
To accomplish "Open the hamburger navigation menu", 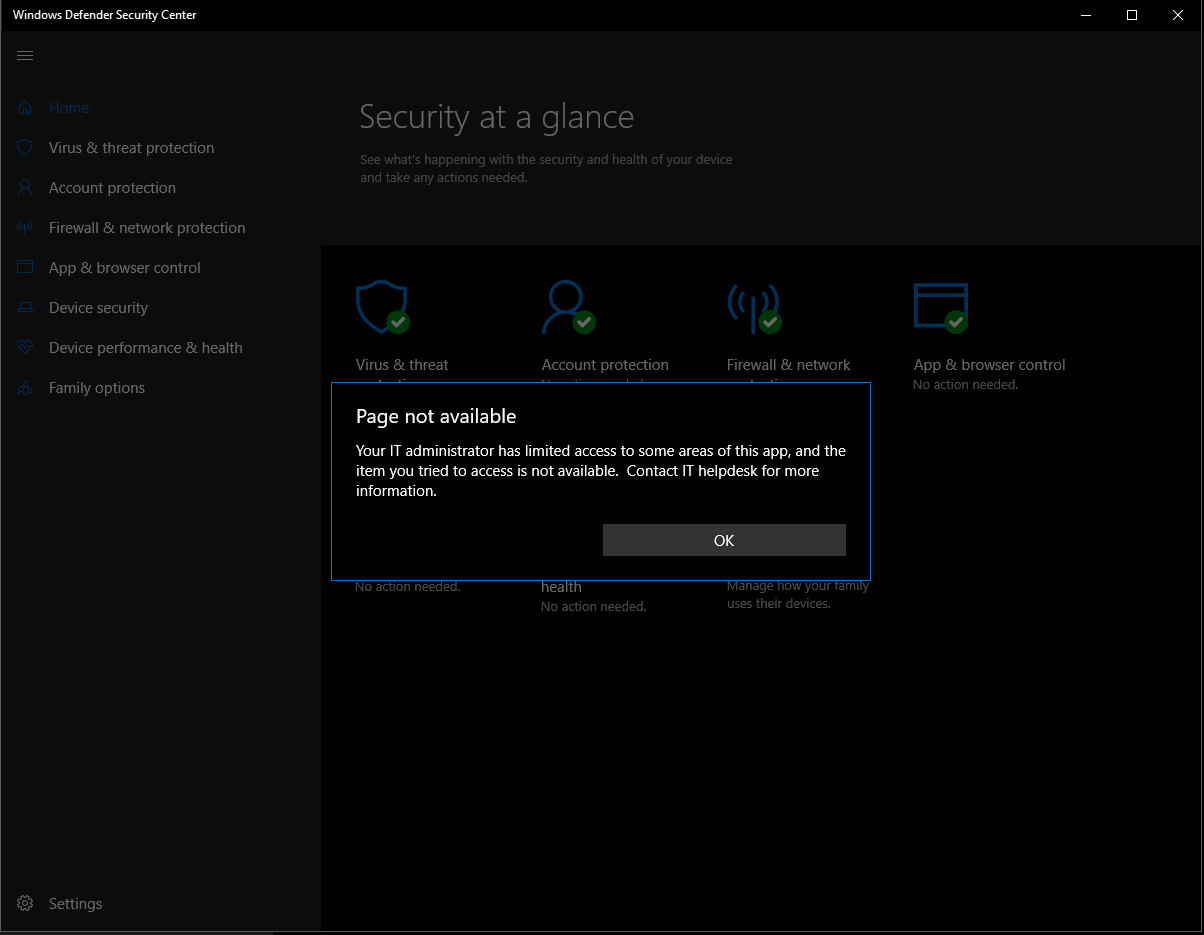I will click(x=25, y=55).
